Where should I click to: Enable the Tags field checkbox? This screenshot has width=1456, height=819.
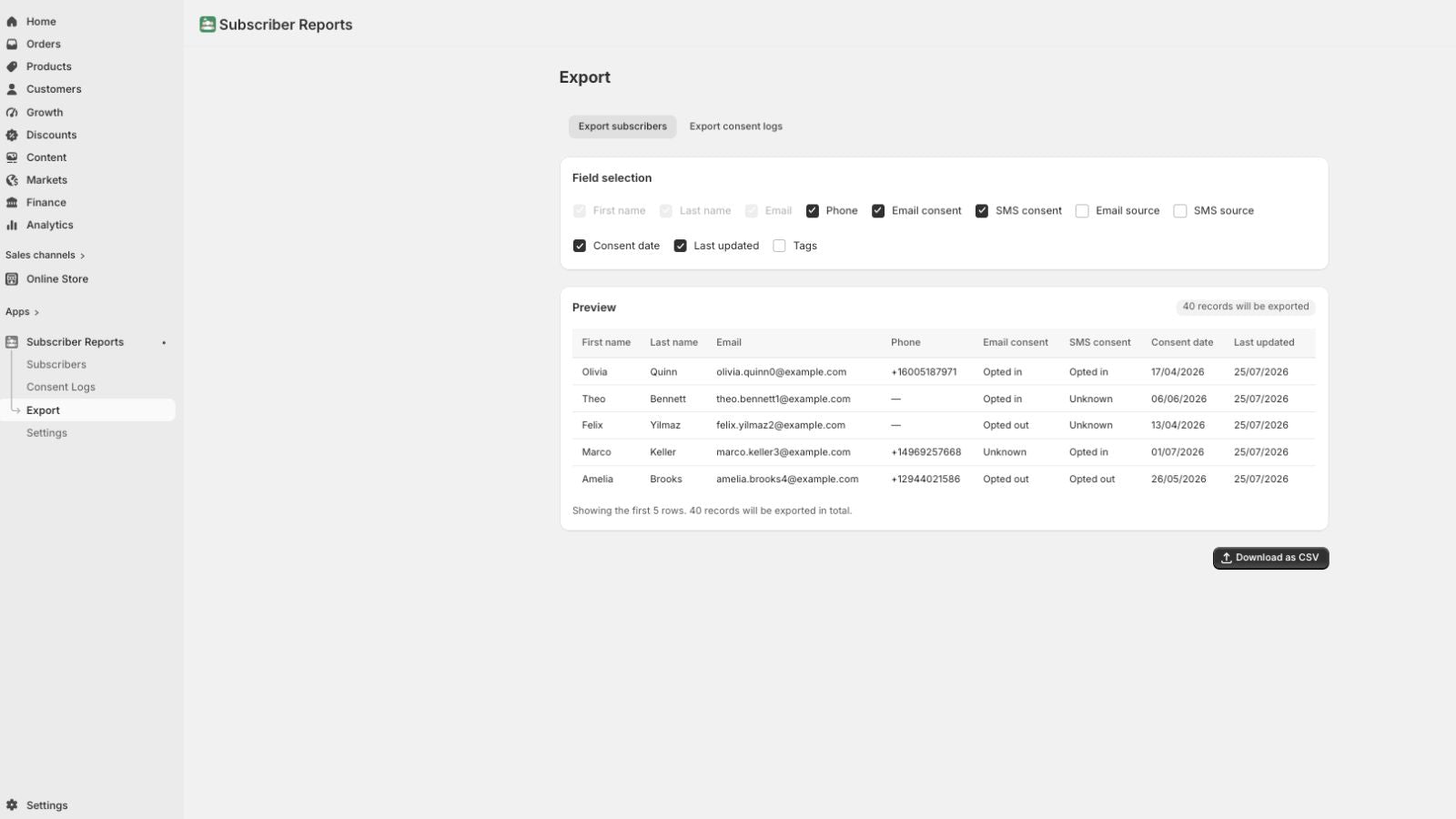[x=779, y=246]
